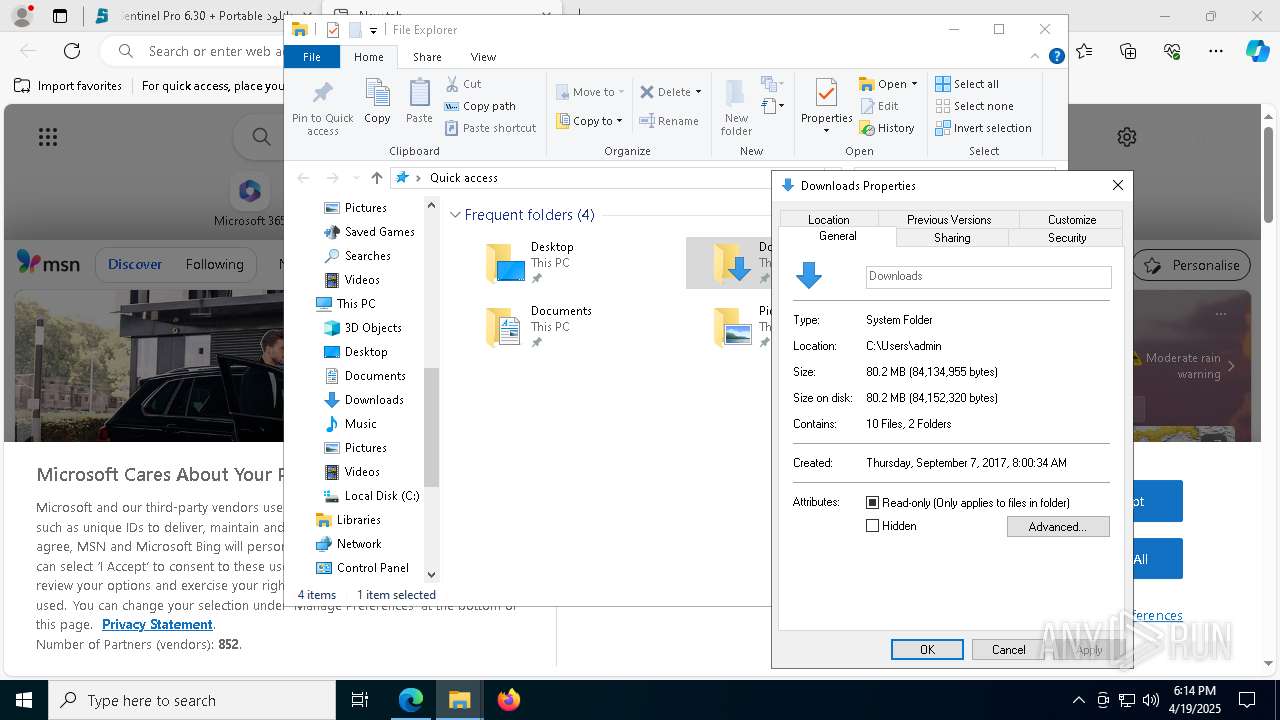This screenshot has height=720, width=1280.
Task: Select Music in navigation tree
Action: point(350,424)
